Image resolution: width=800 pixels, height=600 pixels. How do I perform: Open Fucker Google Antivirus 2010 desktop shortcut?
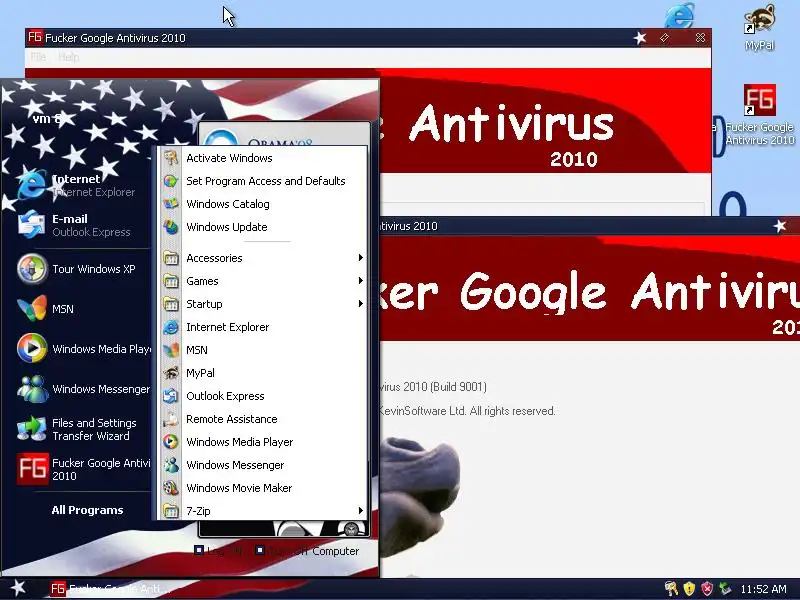[x=760, y=115]
